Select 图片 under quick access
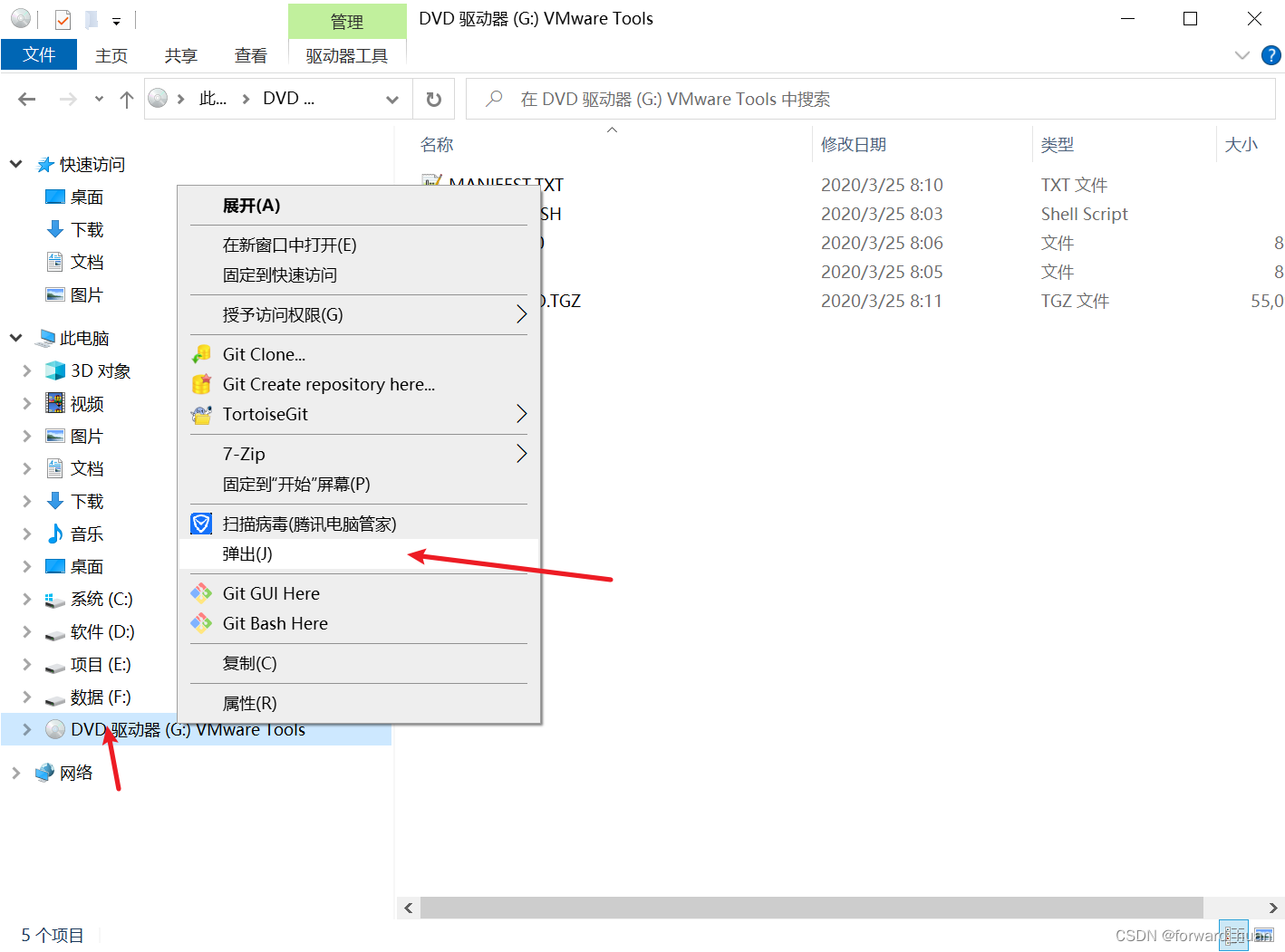Viewport: 1285px width, 952px height. click(87, 294)
